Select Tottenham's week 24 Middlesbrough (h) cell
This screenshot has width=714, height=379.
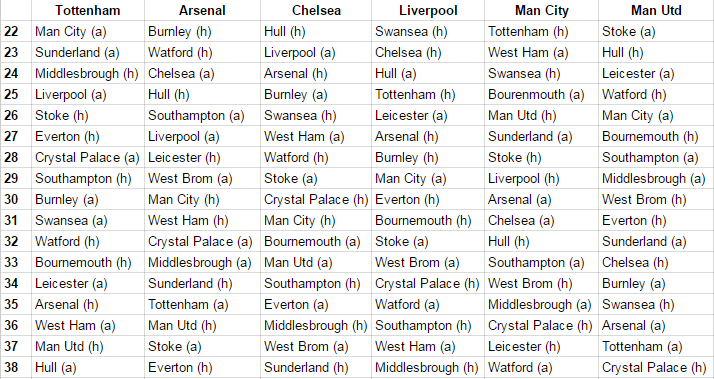point(88,73)
